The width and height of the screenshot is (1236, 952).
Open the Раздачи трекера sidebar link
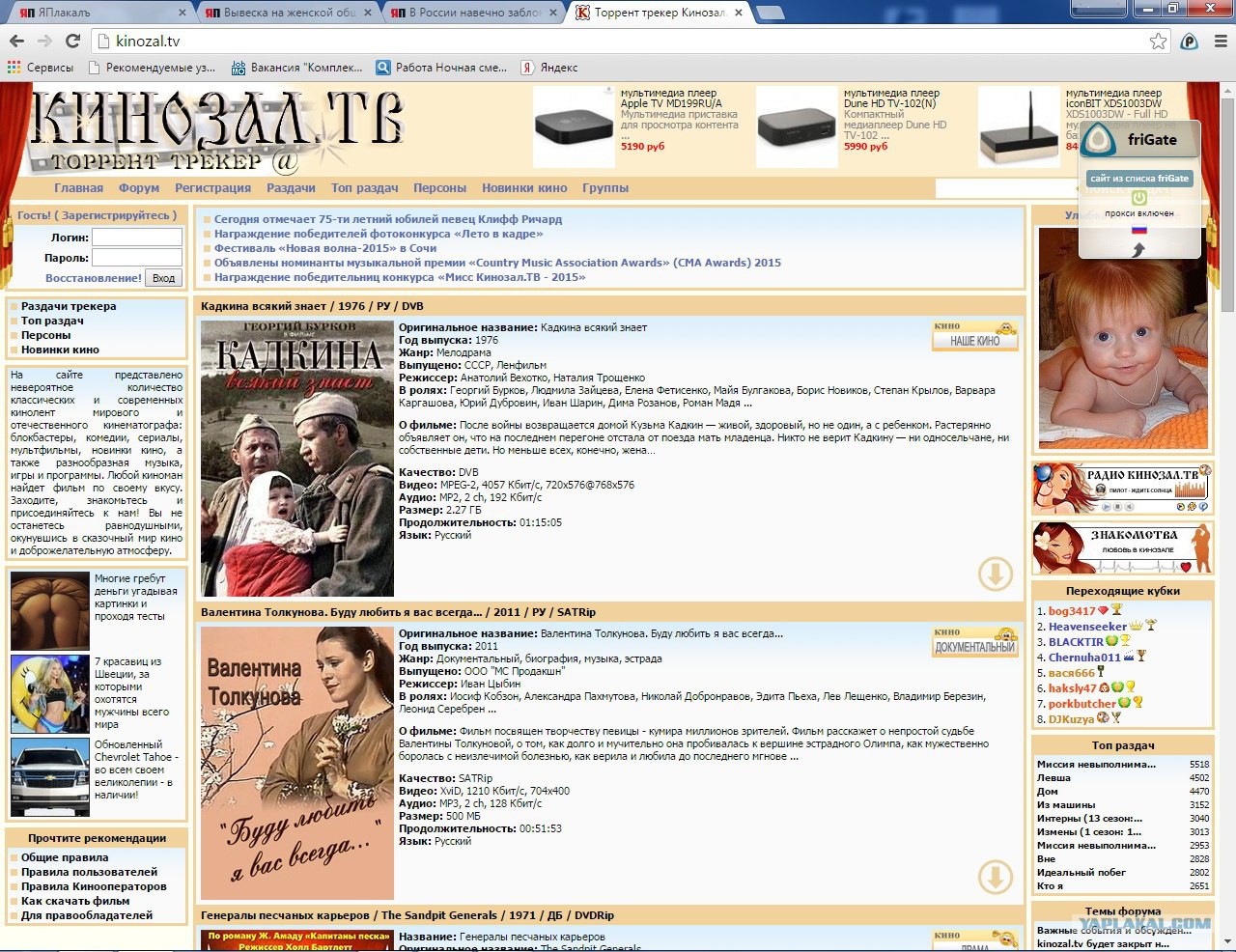pyautogui.click(x=69, y=306)
